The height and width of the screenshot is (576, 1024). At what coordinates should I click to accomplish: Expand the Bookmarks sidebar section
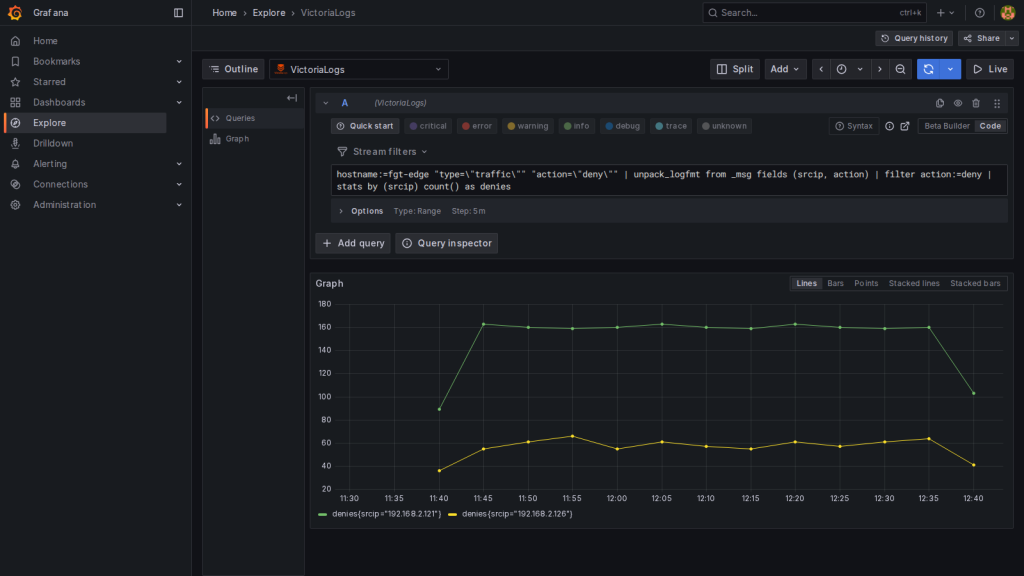[179, 61]
